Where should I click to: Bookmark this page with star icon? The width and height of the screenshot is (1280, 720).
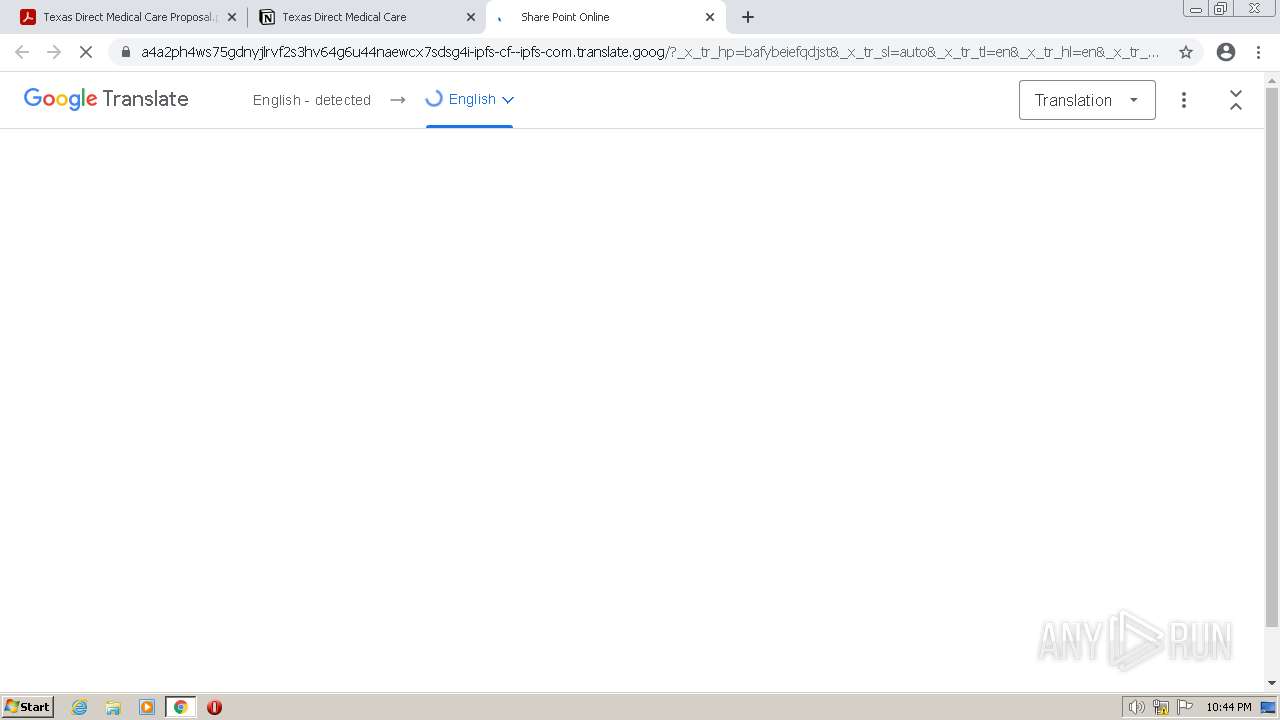(x=1186, y=52)
